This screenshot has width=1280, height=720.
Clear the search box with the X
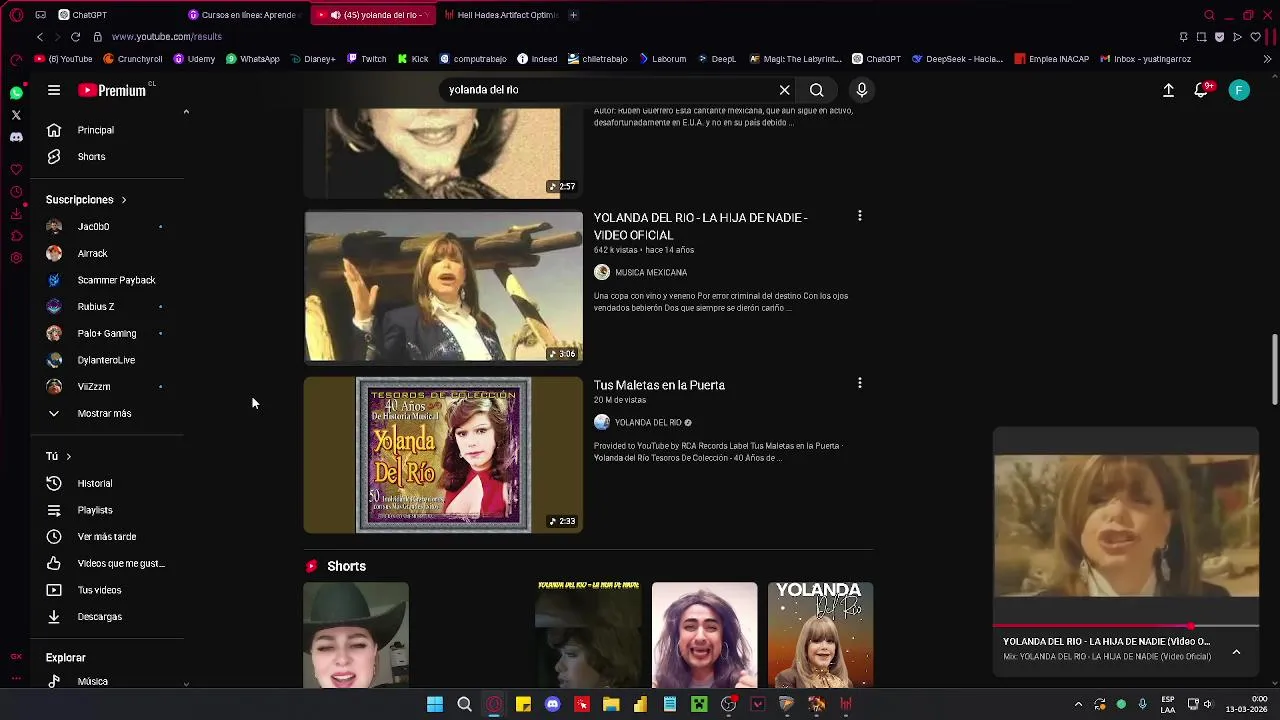(x=785, y=90)
